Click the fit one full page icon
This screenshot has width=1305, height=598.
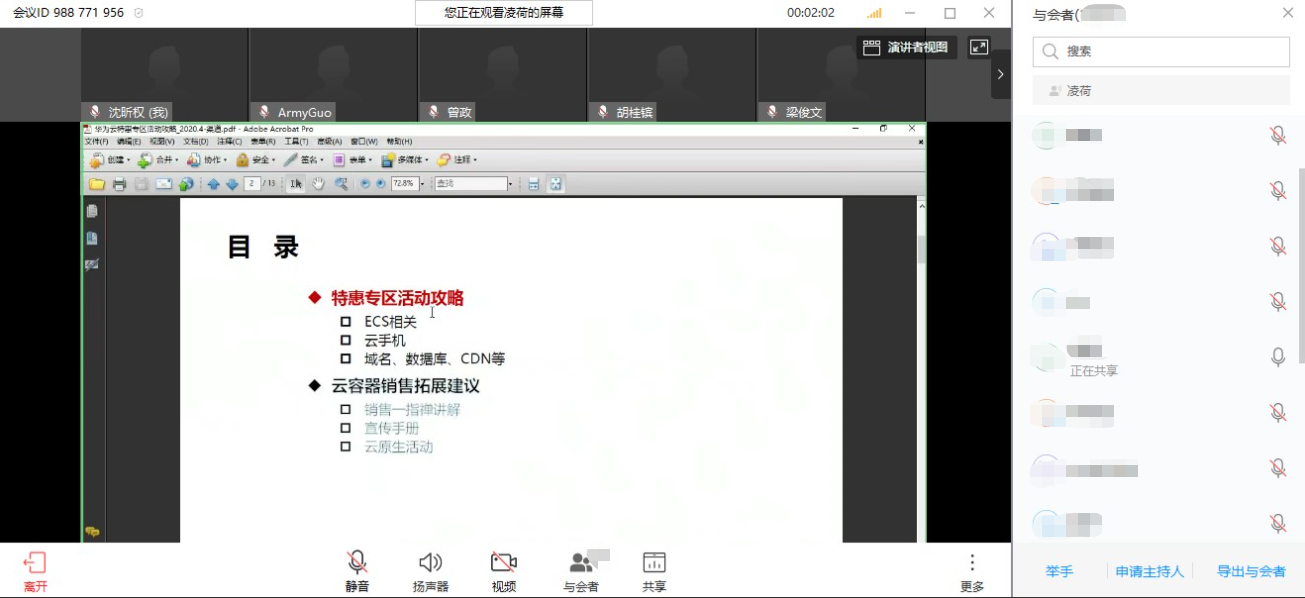556,184
